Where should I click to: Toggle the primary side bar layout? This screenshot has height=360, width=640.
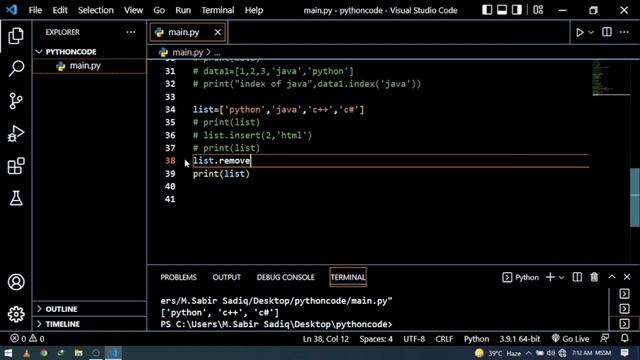(x=487, y=10)
